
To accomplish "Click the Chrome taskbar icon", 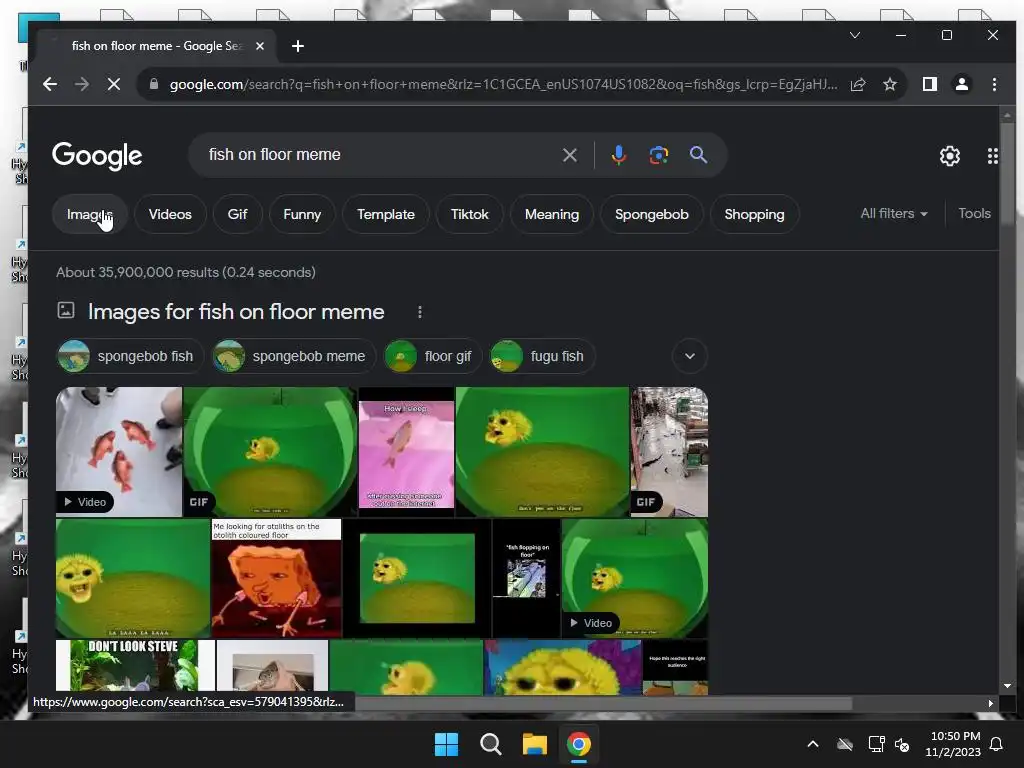I will [x=579, y=744].
